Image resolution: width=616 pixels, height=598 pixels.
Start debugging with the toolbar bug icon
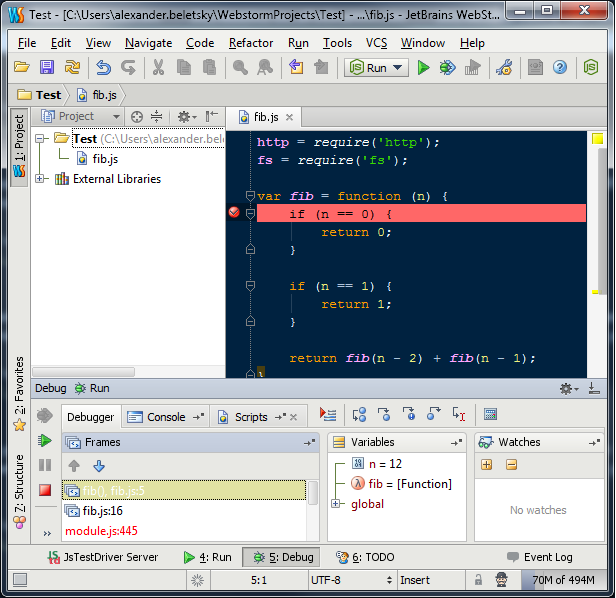click(447, 68)
